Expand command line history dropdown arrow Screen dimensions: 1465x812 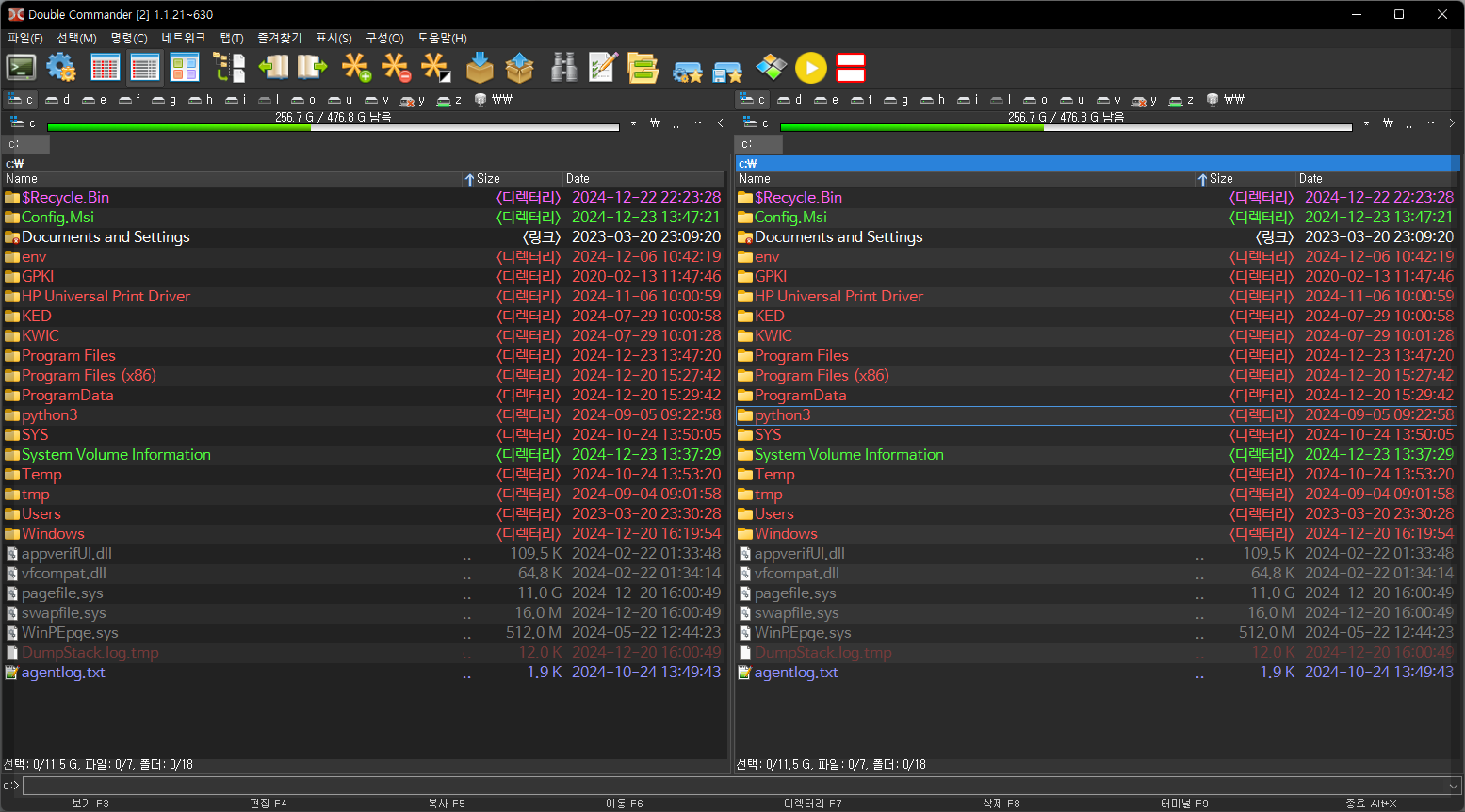coord(1454,786)
